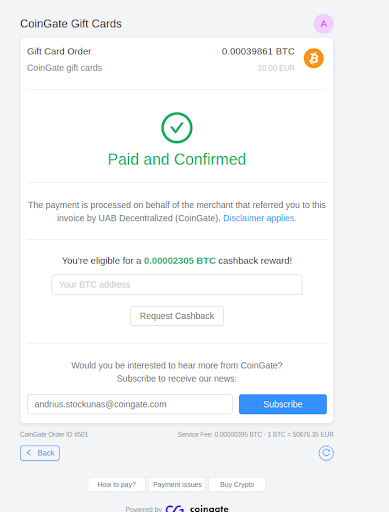Image resolution: width=389 pixels, height=512 pixels.
Task: Click the green checkmark confirmation icon
Action: pyautogui.click(x=177, y=128)
